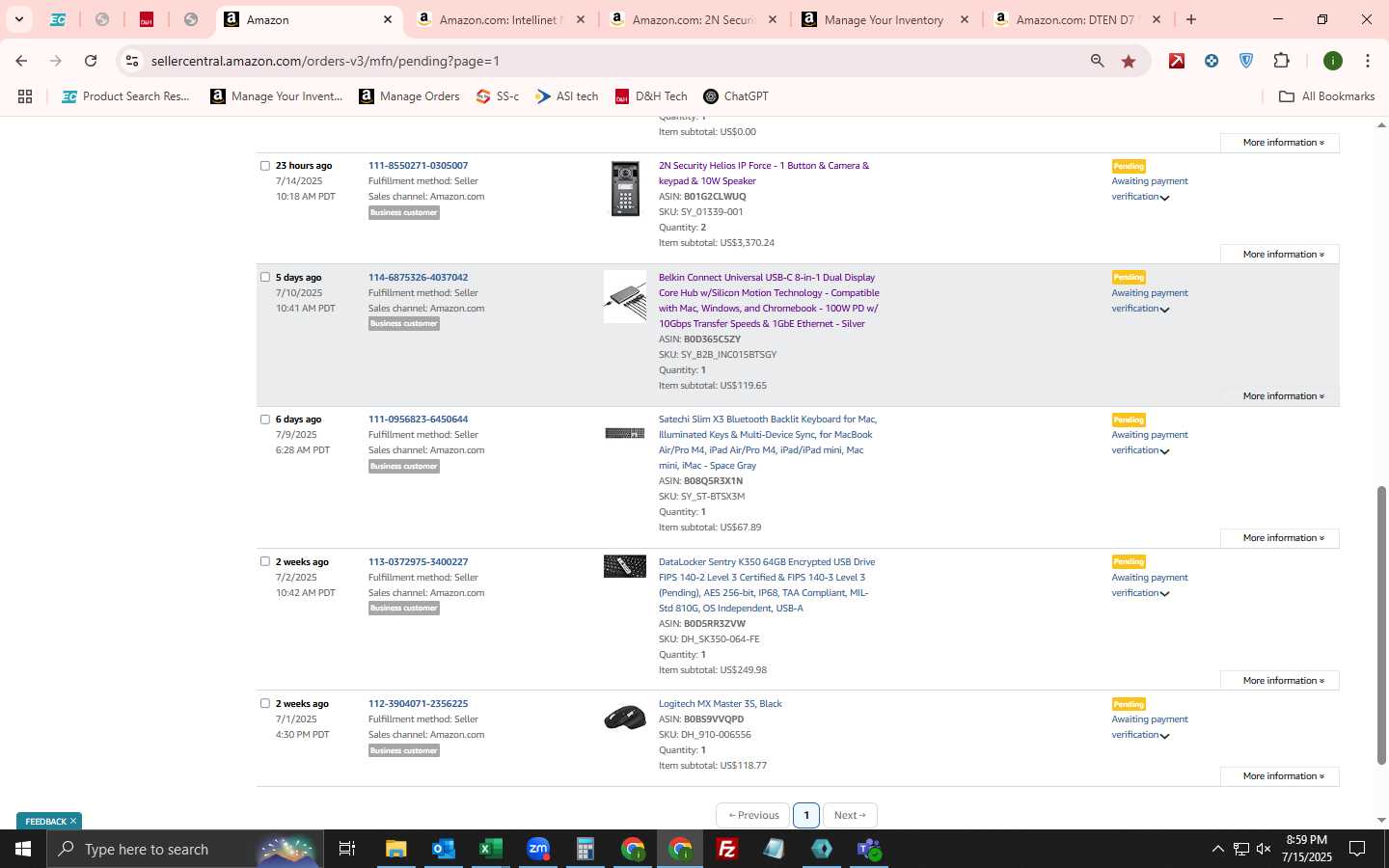Screen dimensions: 1389x868
Task: Open the tab search dropdown arrow
Action: click(x=19, y=19)
